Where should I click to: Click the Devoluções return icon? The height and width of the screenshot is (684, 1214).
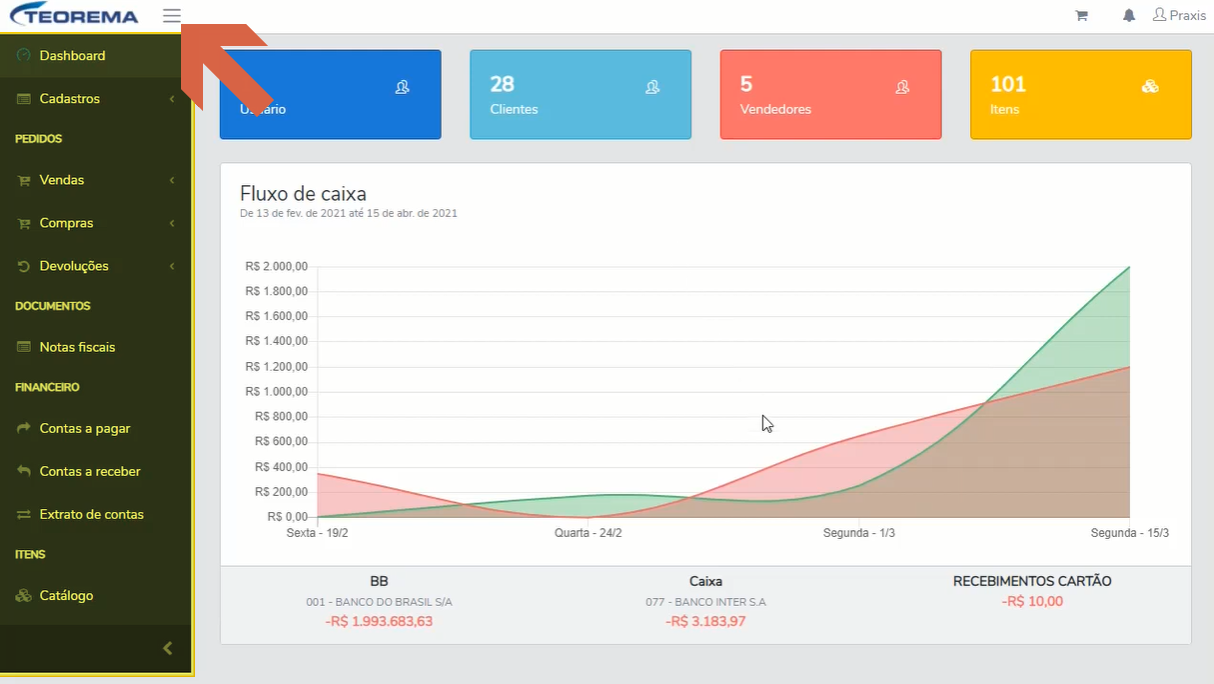point(24,266)
